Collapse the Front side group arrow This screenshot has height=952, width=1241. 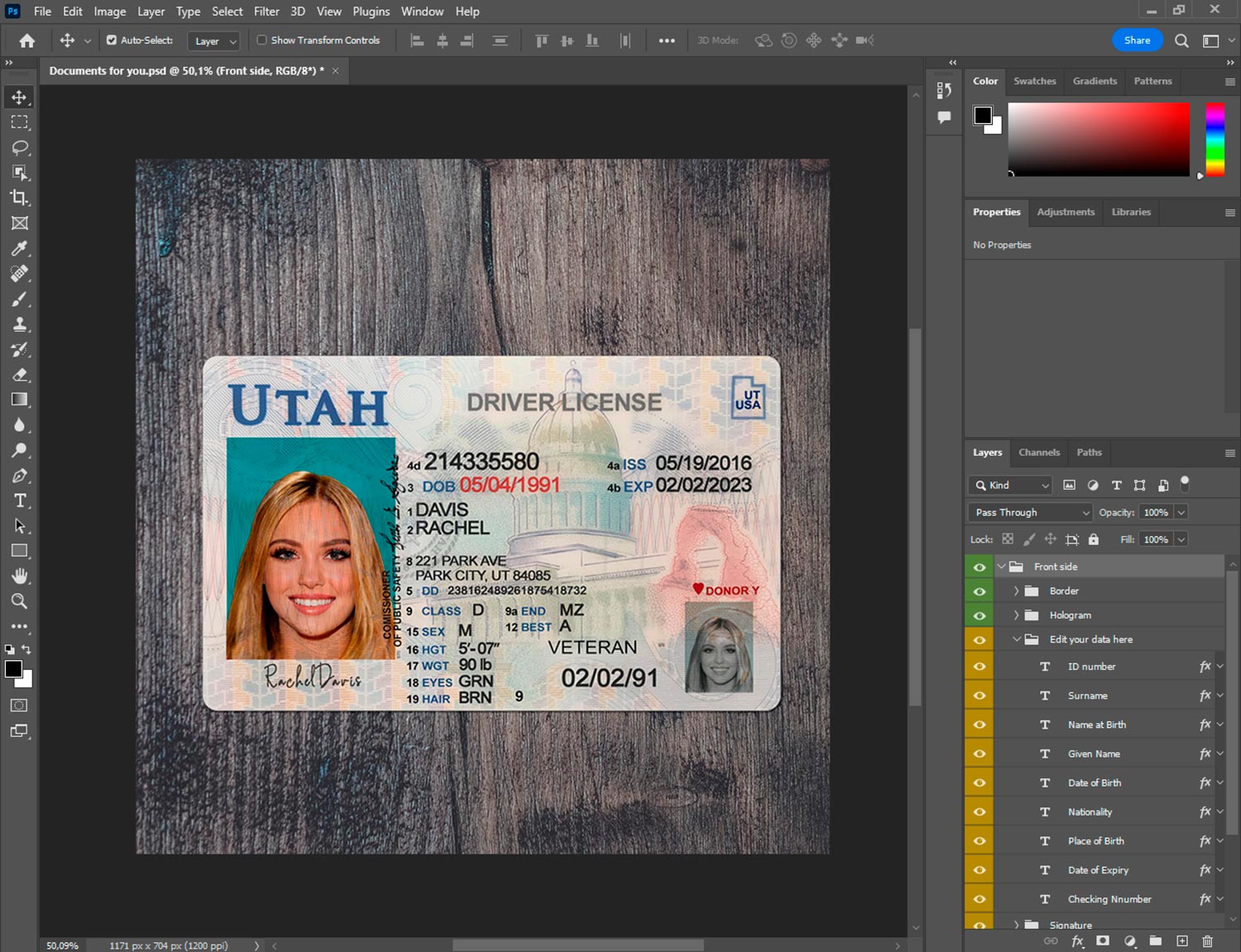pyautogui.click(x=1001, y=567)
